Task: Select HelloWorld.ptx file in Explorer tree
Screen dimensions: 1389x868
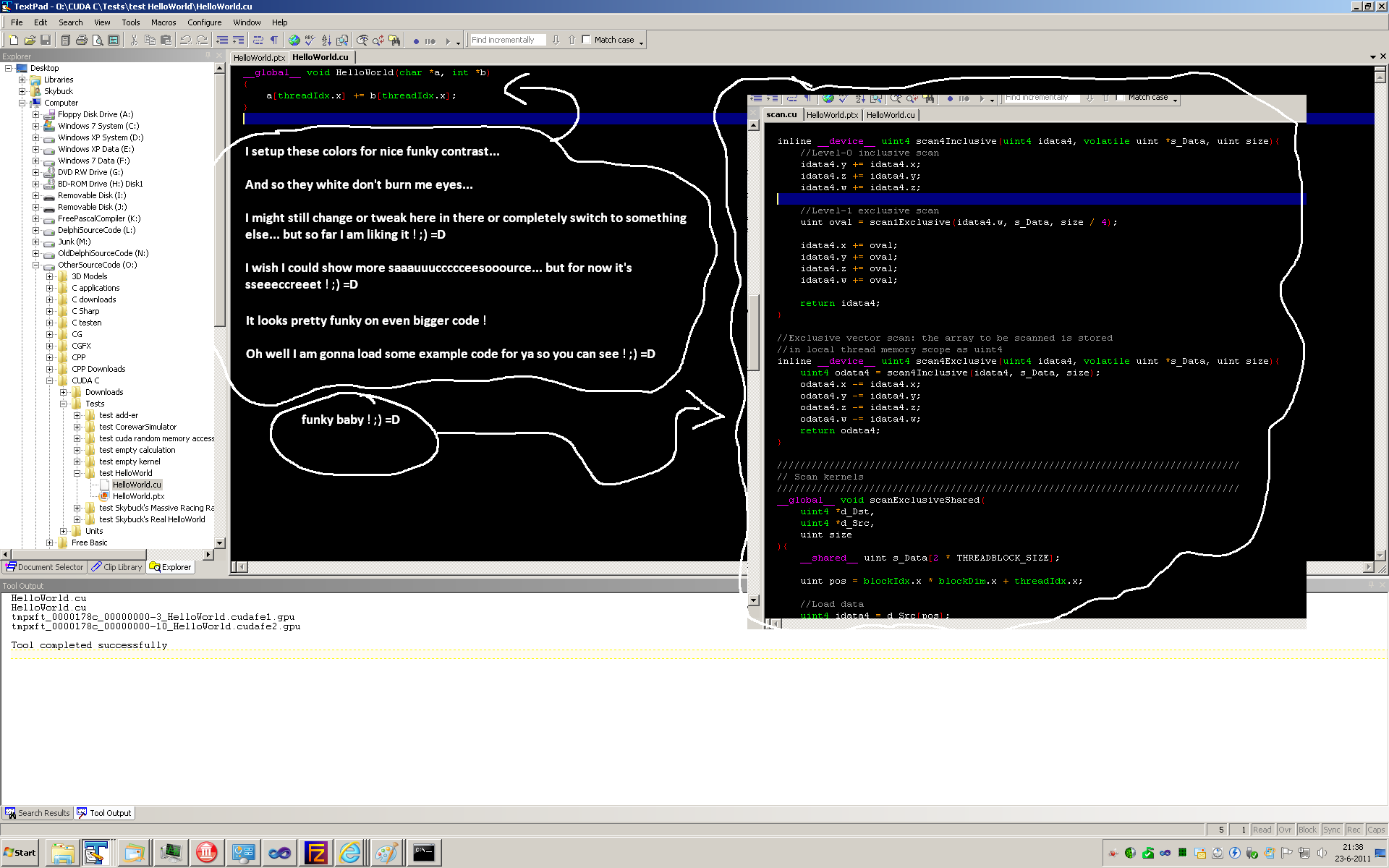Action: (x=138, y=496)
